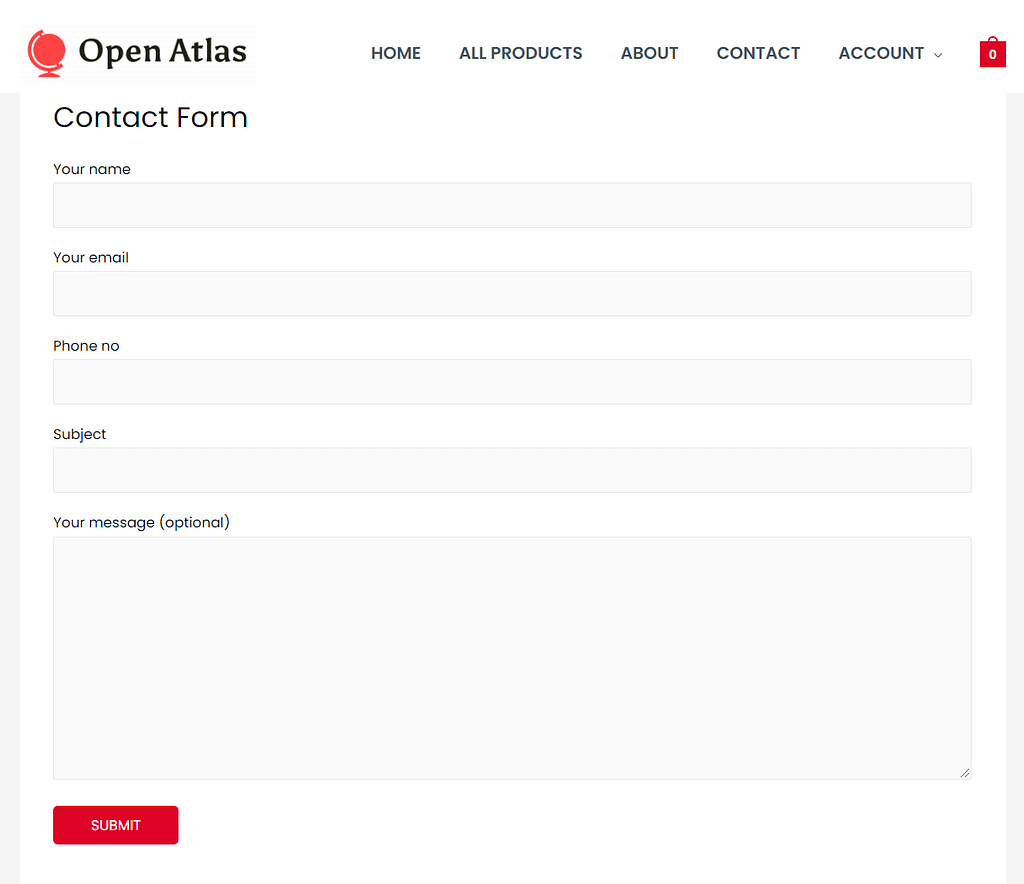Click the Open Atlas site title text

[x=163, y=51]
